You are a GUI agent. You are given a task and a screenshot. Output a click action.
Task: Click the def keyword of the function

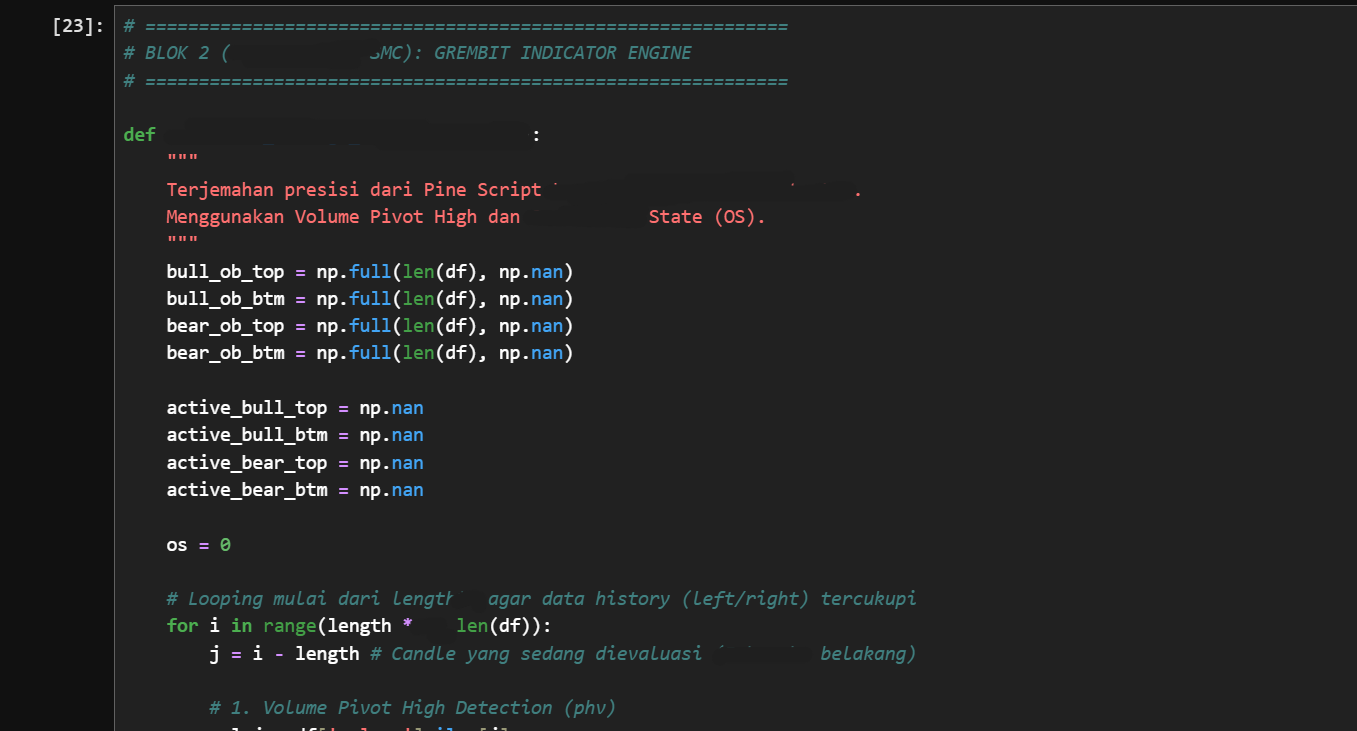pos(139,135)
